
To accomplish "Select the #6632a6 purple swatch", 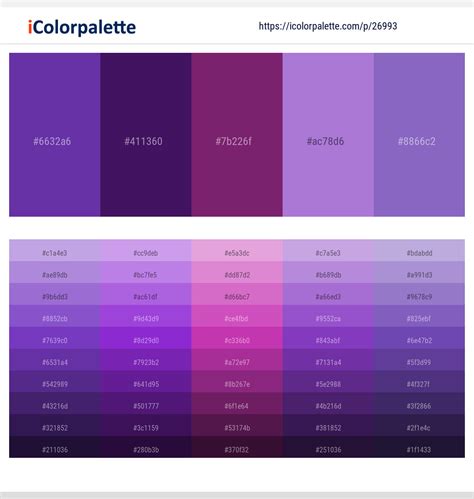I will (x=55, y=135).
